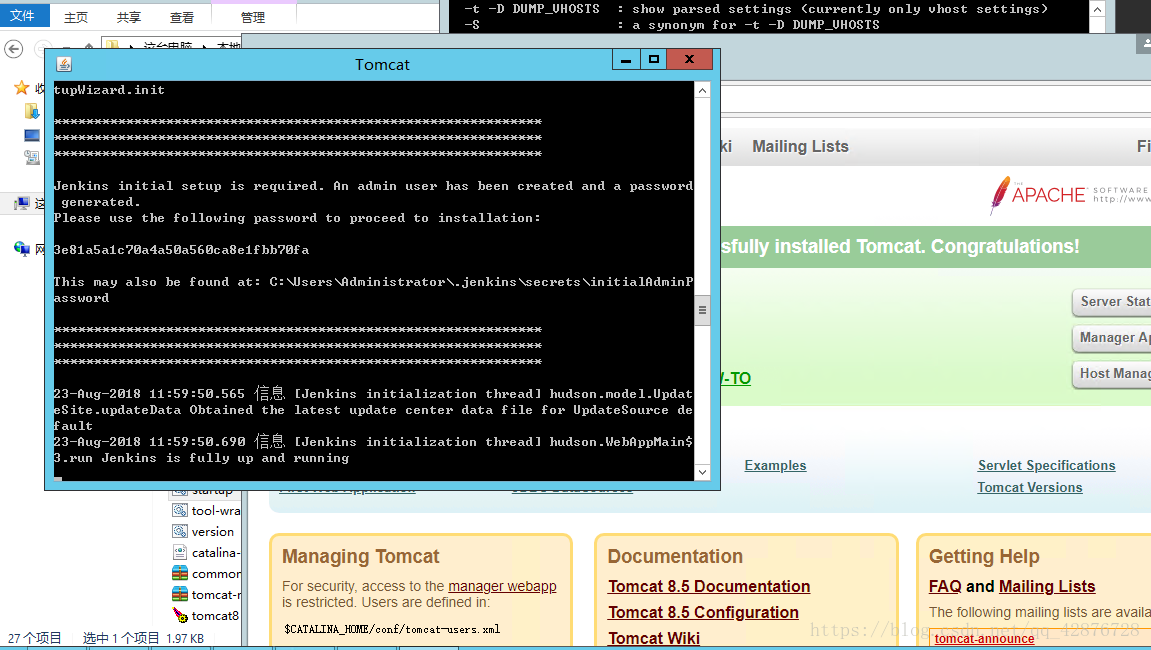Click the Manager App button
1151x650 pixels.
[1111, 338]
